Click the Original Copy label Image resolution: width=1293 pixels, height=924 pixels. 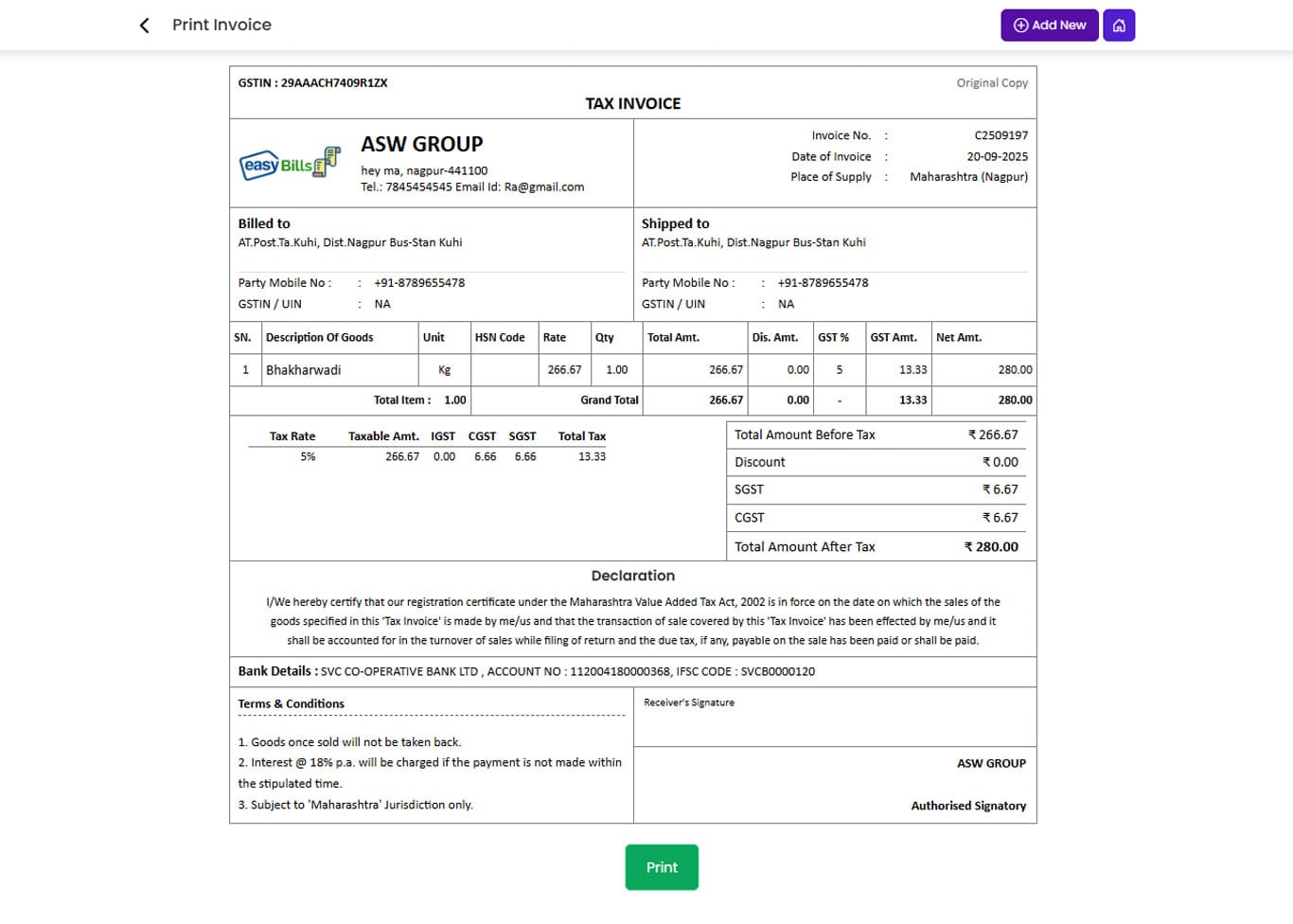click(991, 83)
